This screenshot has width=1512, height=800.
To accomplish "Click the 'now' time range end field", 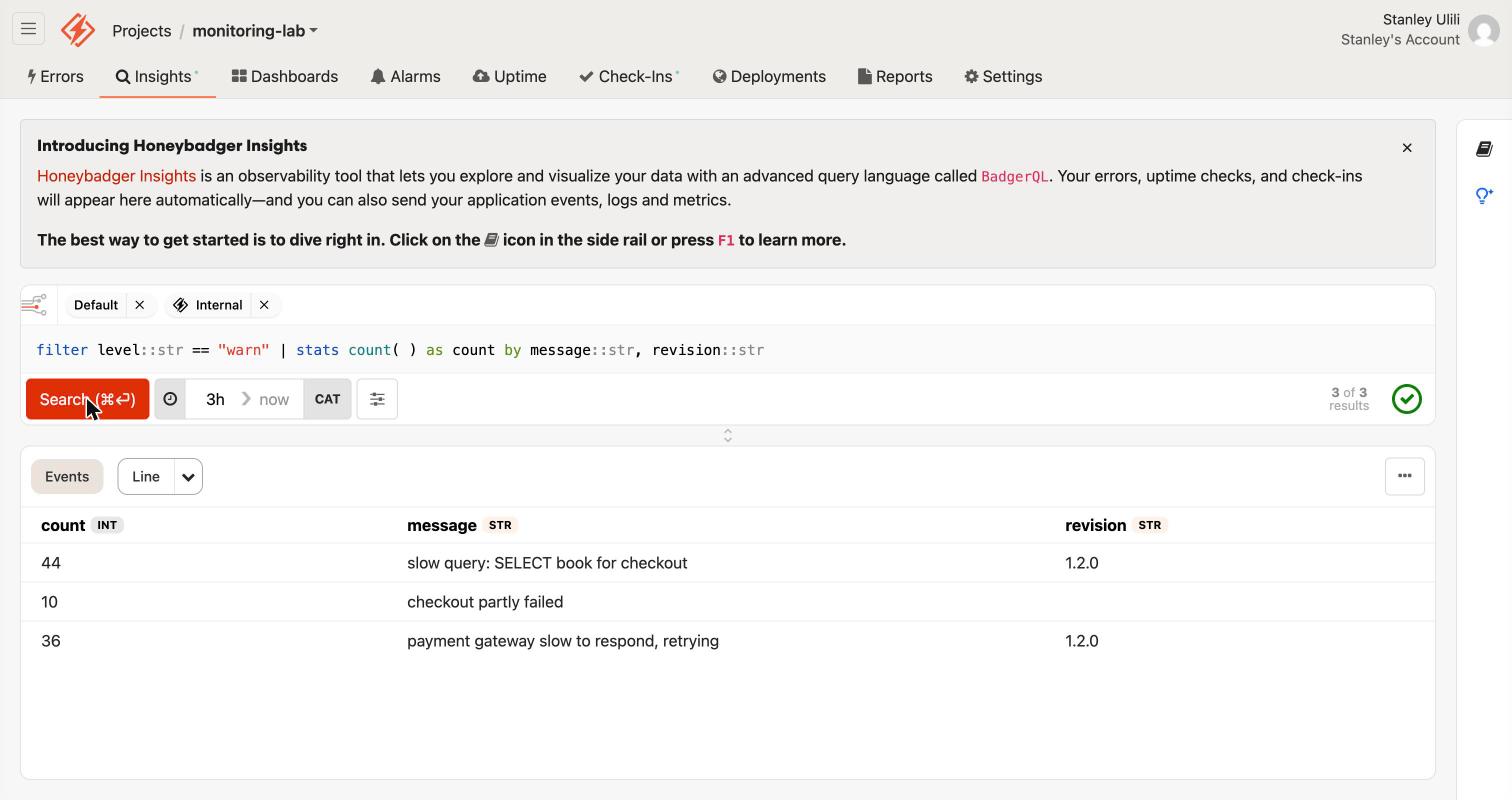I will (x=274, y=399).
